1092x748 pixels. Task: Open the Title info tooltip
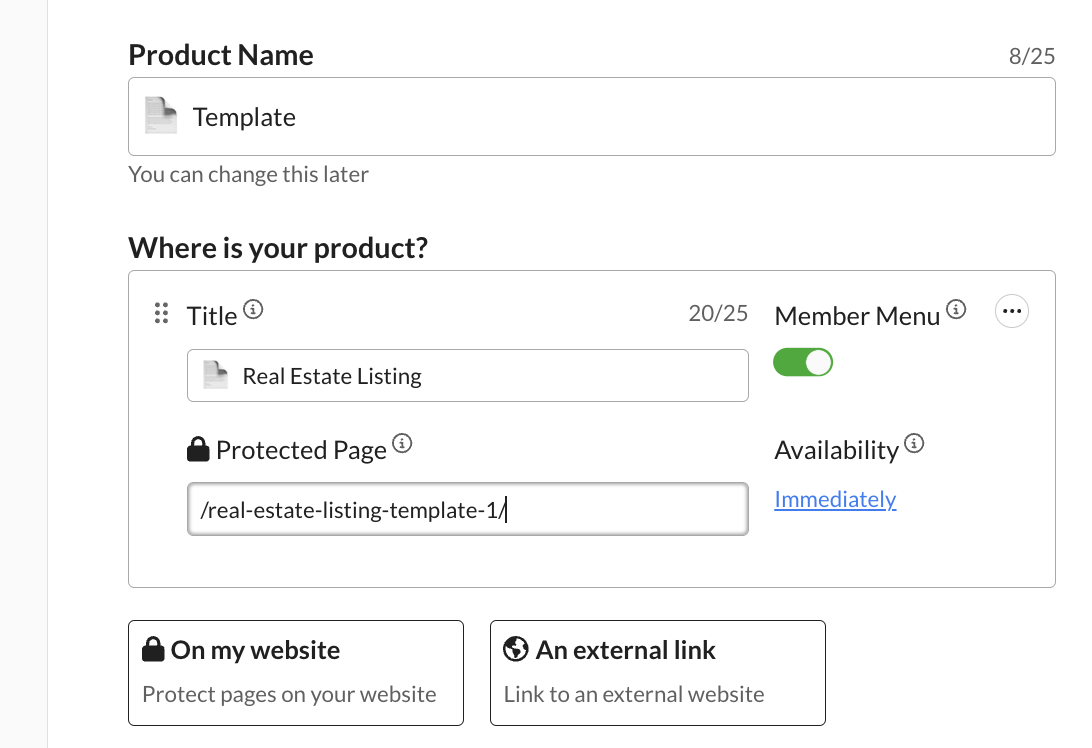coord(253,309)
